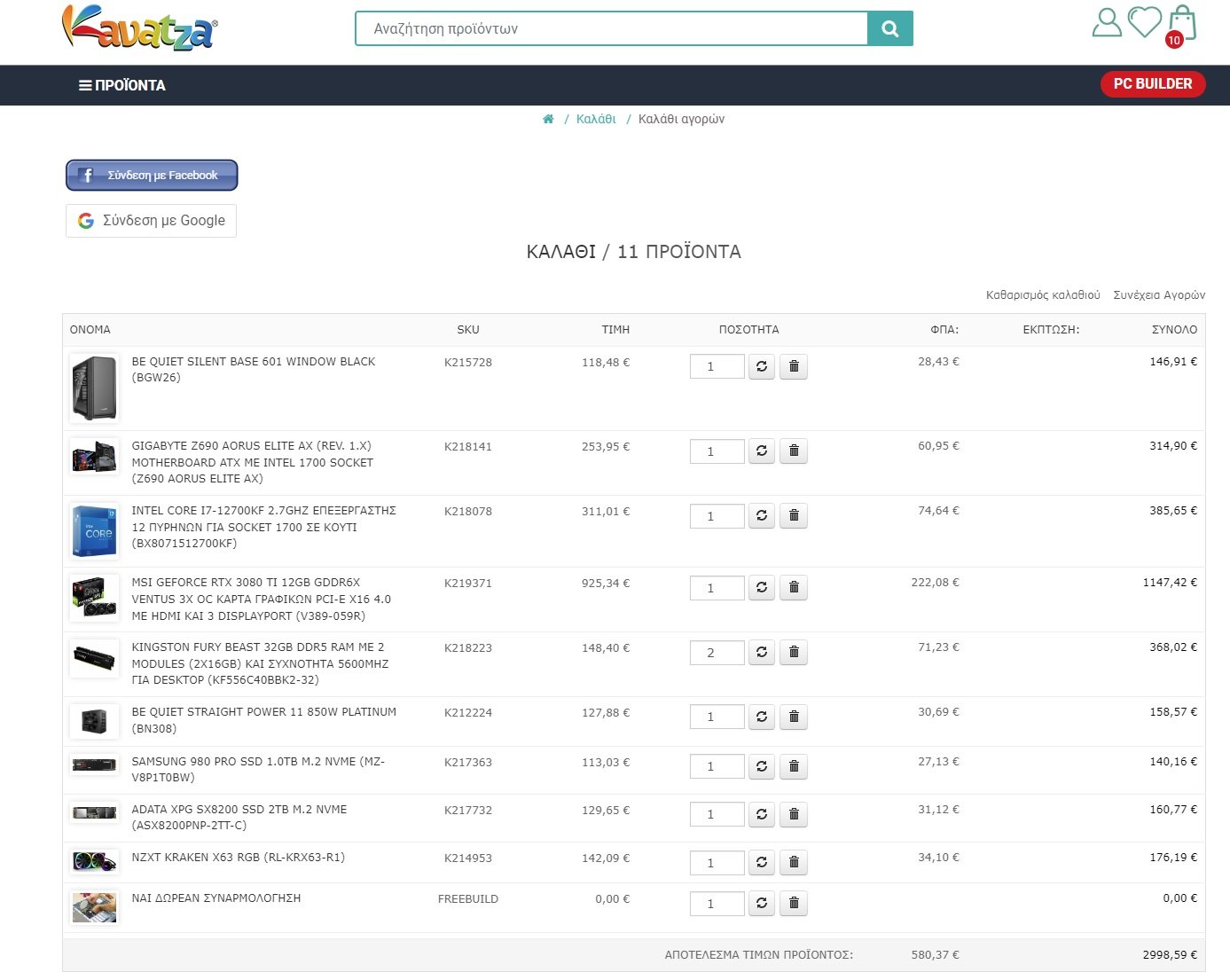The image size is (1230, 980).
Task: Open the wishlist heart icon
Action: point(1144,22)
